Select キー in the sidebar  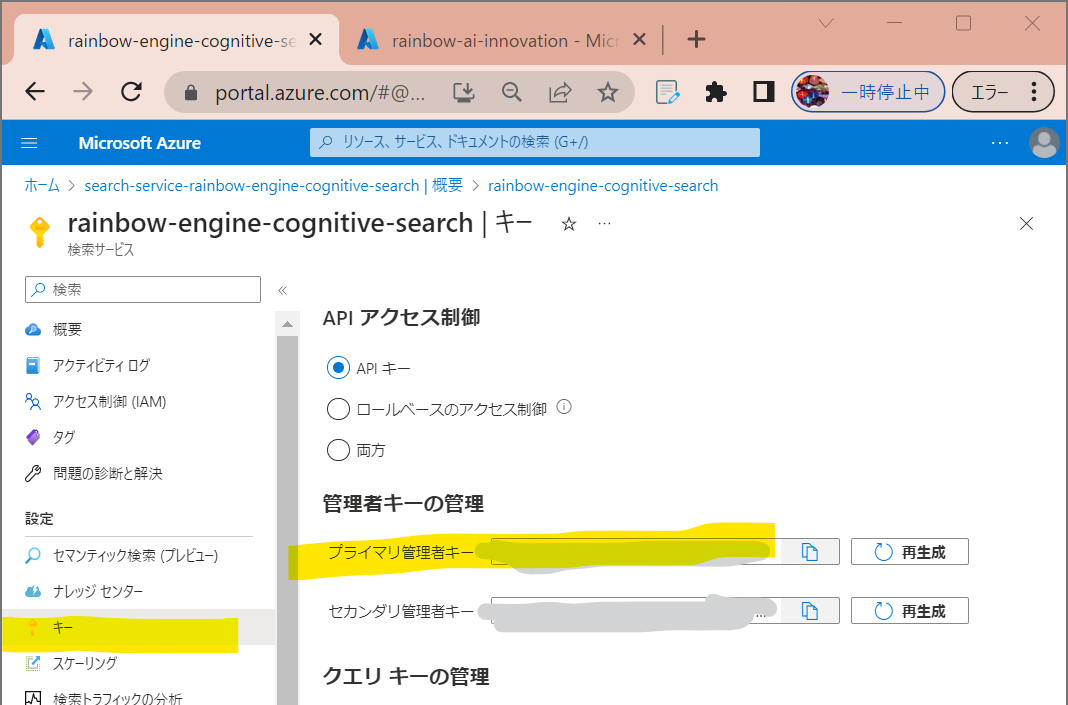pos(138,627)
